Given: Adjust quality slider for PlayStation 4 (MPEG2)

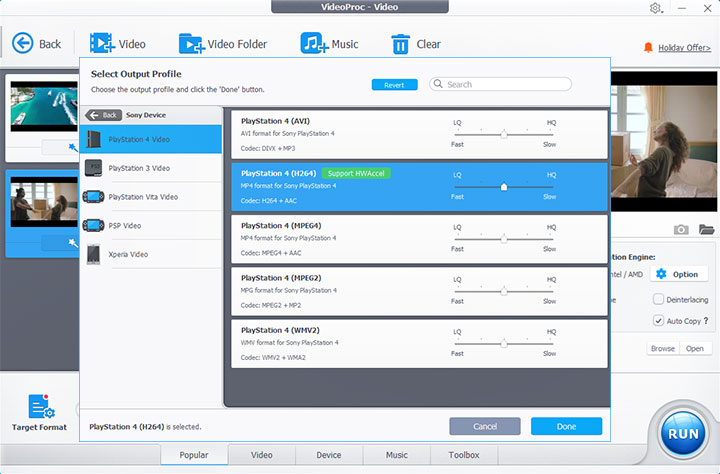Looking at the screenshot, I should pos(504,292).
